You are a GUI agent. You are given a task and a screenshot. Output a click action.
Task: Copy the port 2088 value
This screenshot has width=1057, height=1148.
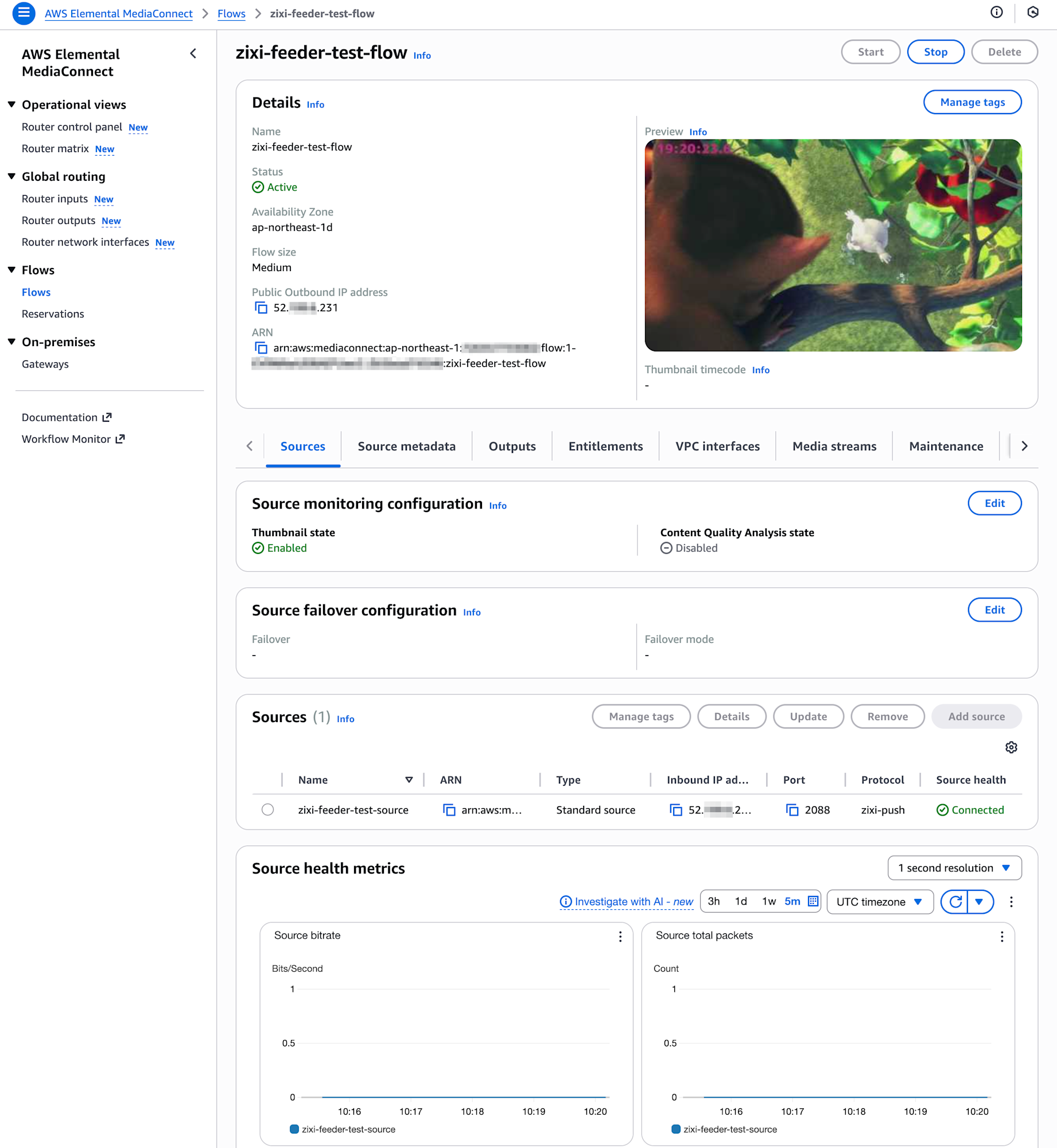[792, 810]
